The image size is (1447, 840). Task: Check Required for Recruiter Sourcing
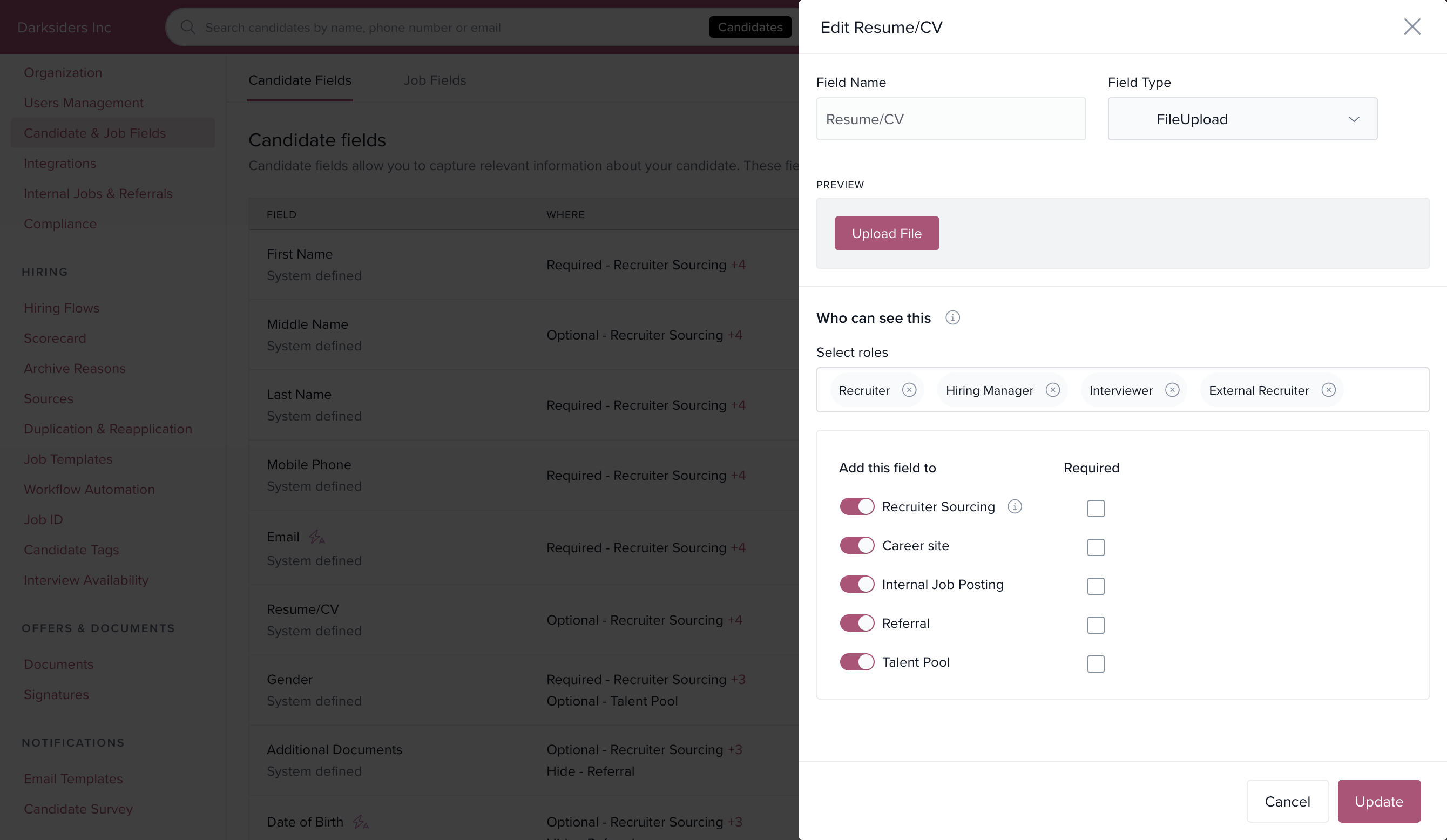point(1096,508)
